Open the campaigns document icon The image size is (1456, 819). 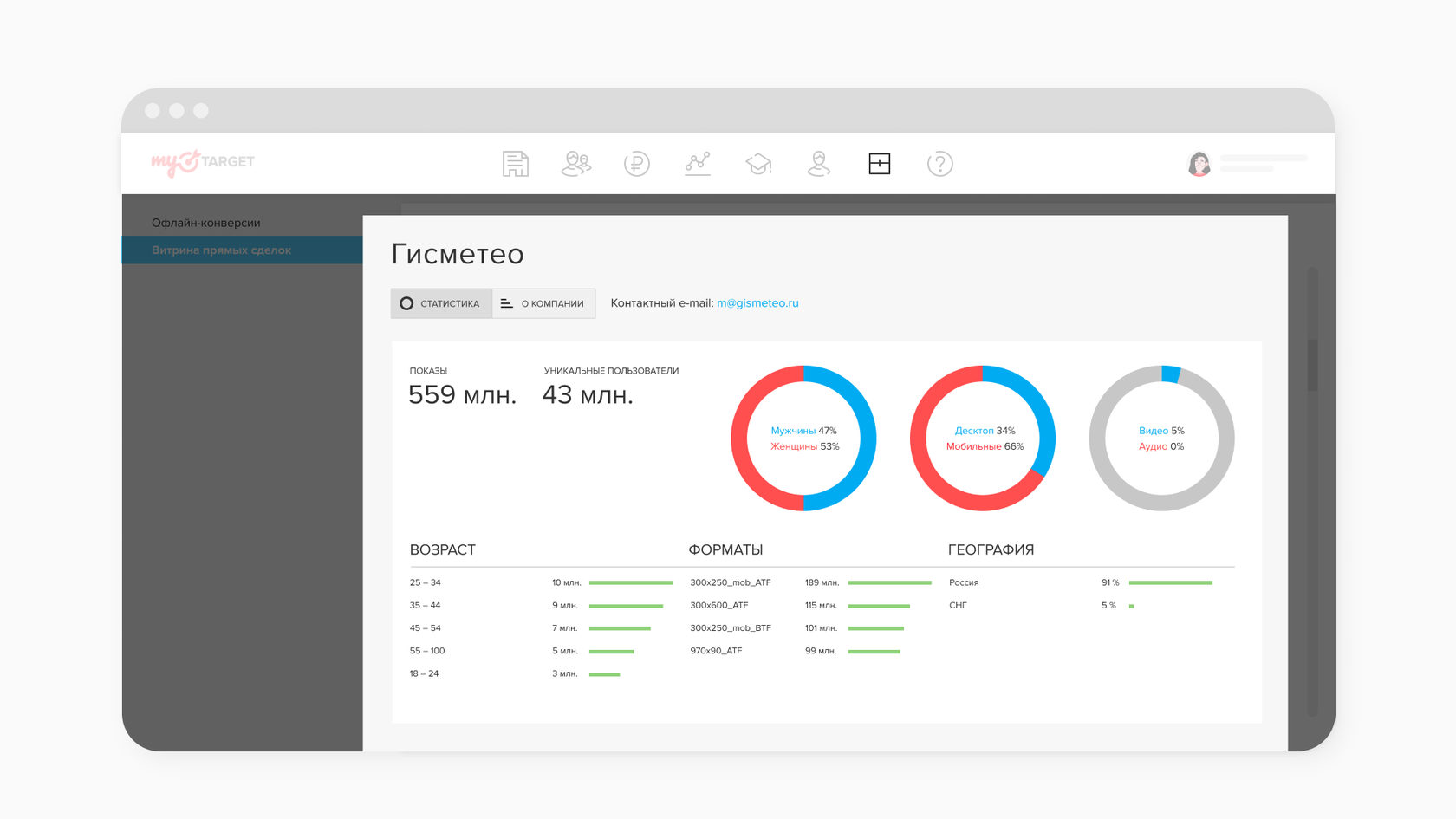(516, 164)
